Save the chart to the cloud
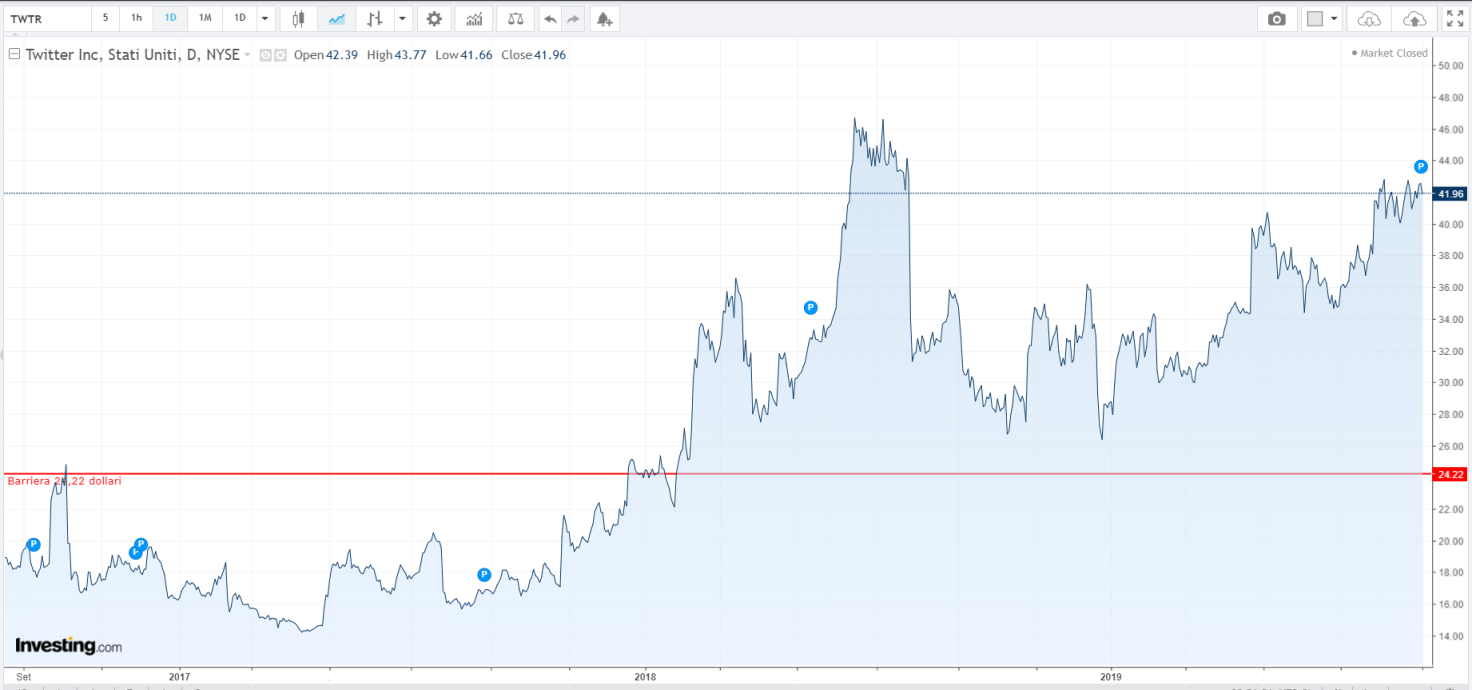 (x=1415, y=18)
